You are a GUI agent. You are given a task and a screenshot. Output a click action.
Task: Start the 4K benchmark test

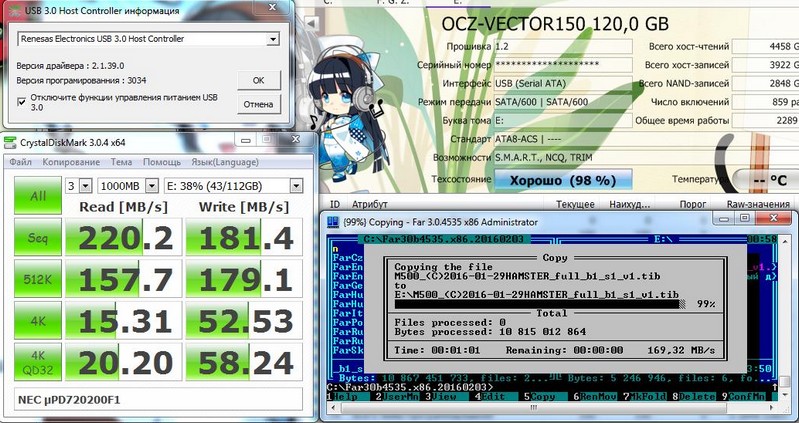click(38, 321)
